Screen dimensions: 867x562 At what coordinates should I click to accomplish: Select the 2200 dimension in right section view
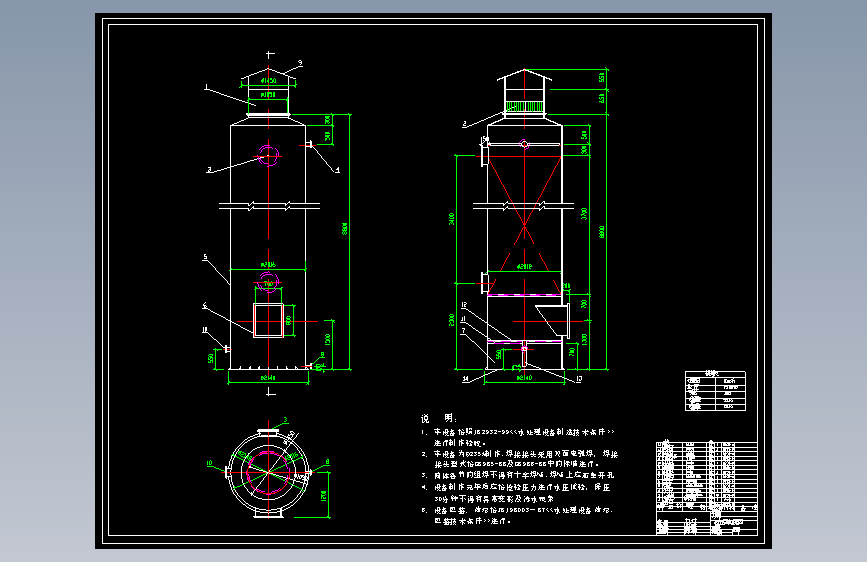[x=452, y=320]
